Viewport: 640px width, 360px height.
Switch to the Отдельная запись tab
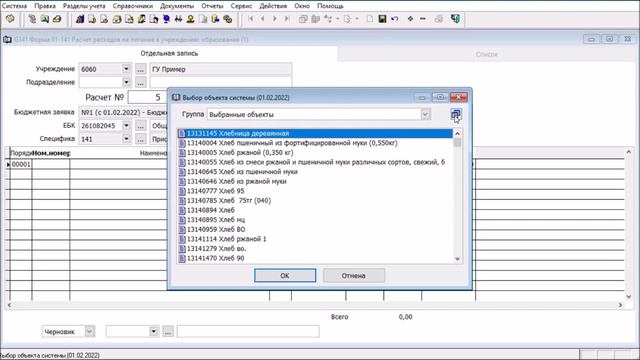click(x=169, y=53)
